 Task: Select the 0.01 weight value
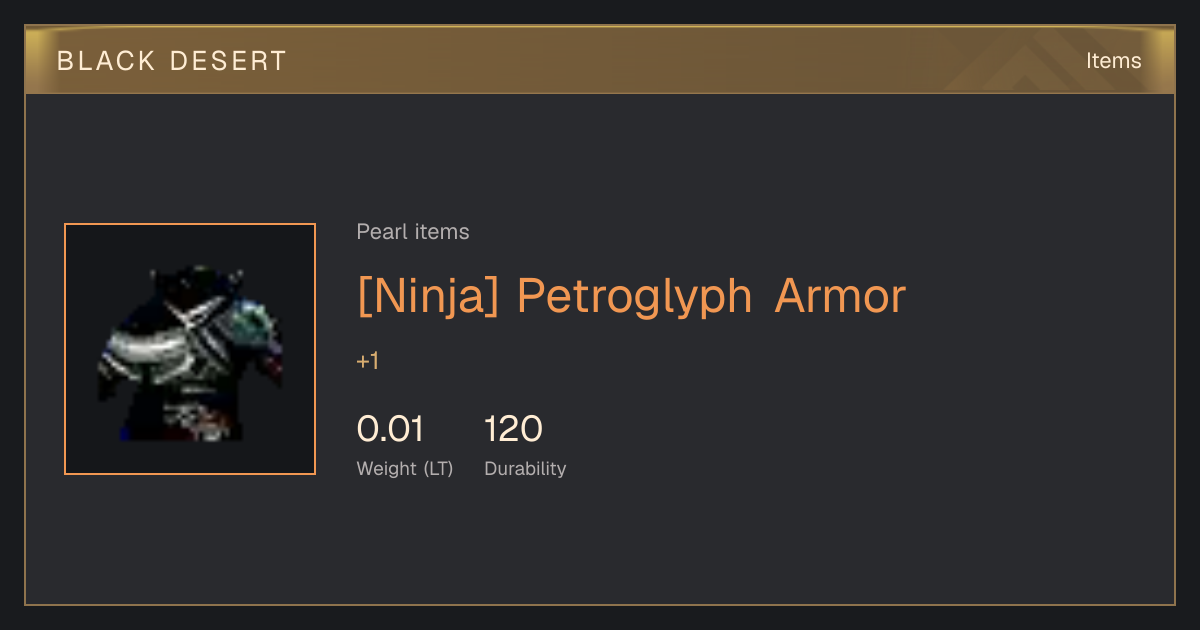[390, 429]
